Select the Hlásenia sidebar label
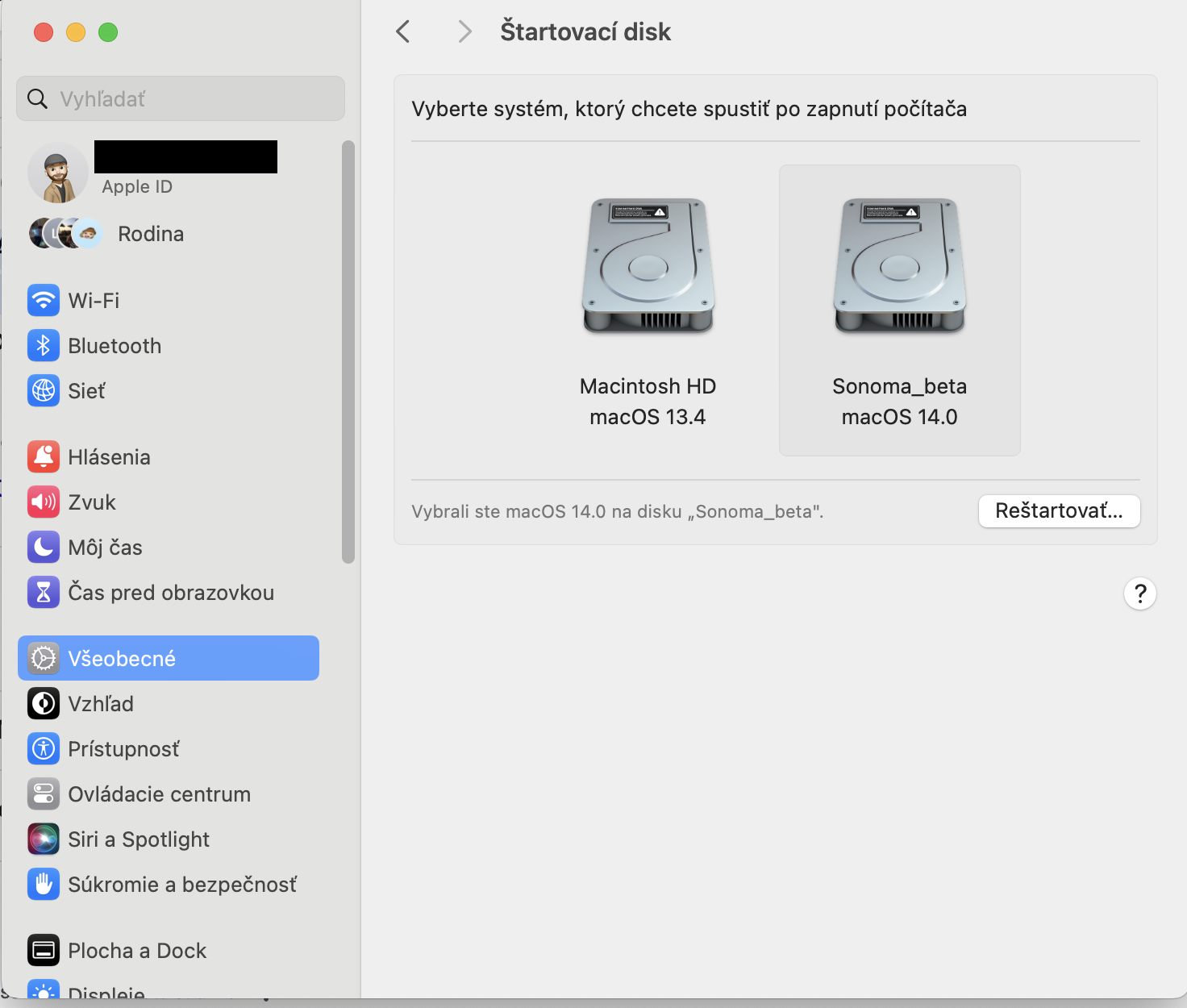1187x1008 pixels. [110, 457]
